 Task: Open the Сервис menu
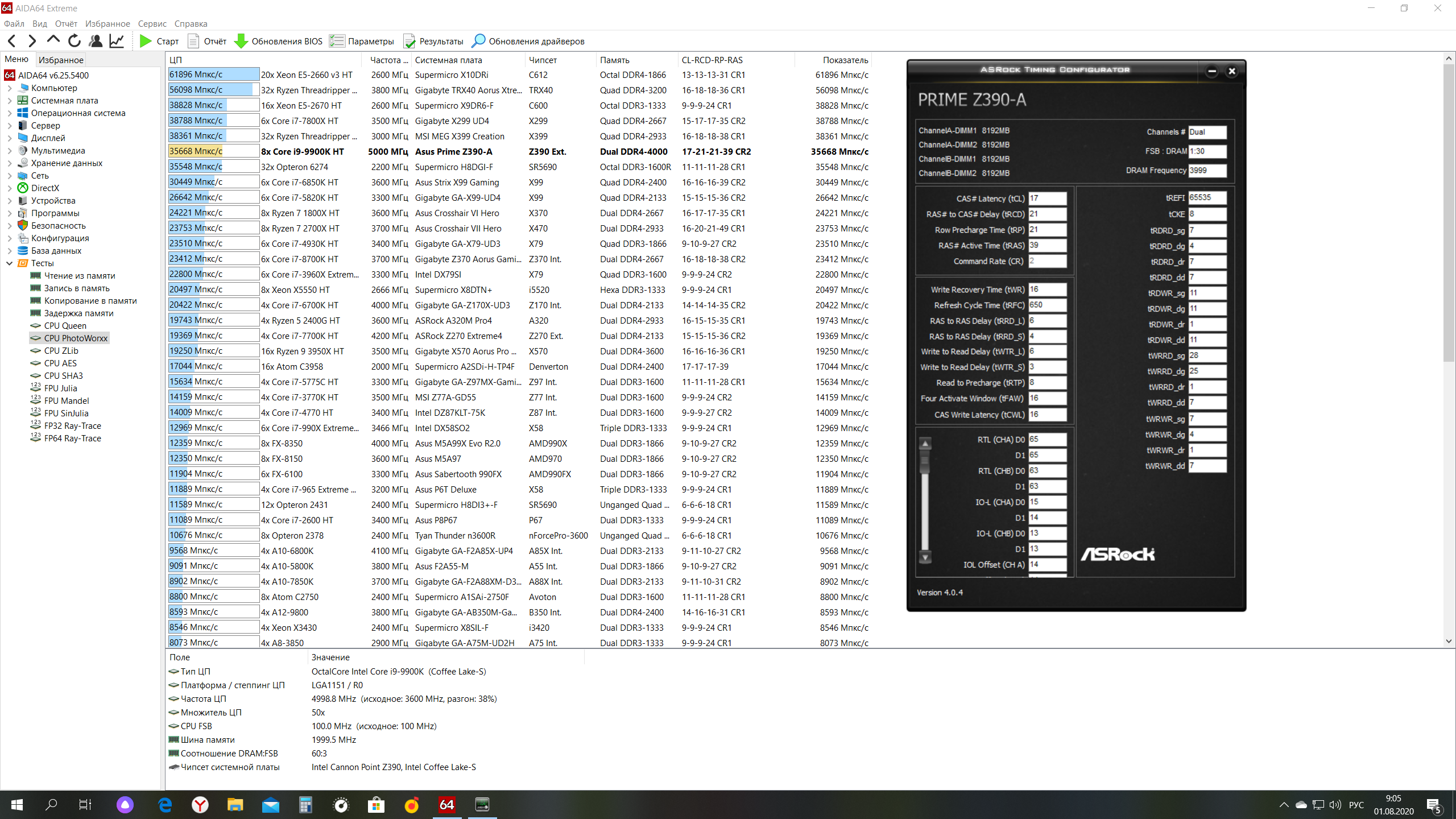tap(152, 23)
